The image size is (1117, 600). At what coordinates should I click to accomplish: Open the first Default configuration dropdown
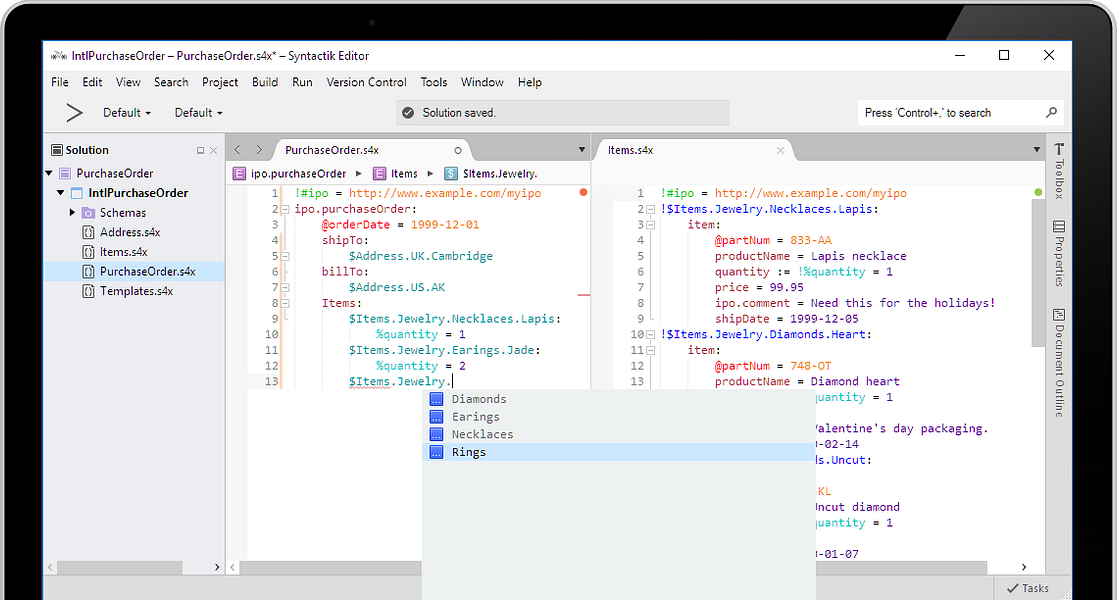(x=127, y=113)
